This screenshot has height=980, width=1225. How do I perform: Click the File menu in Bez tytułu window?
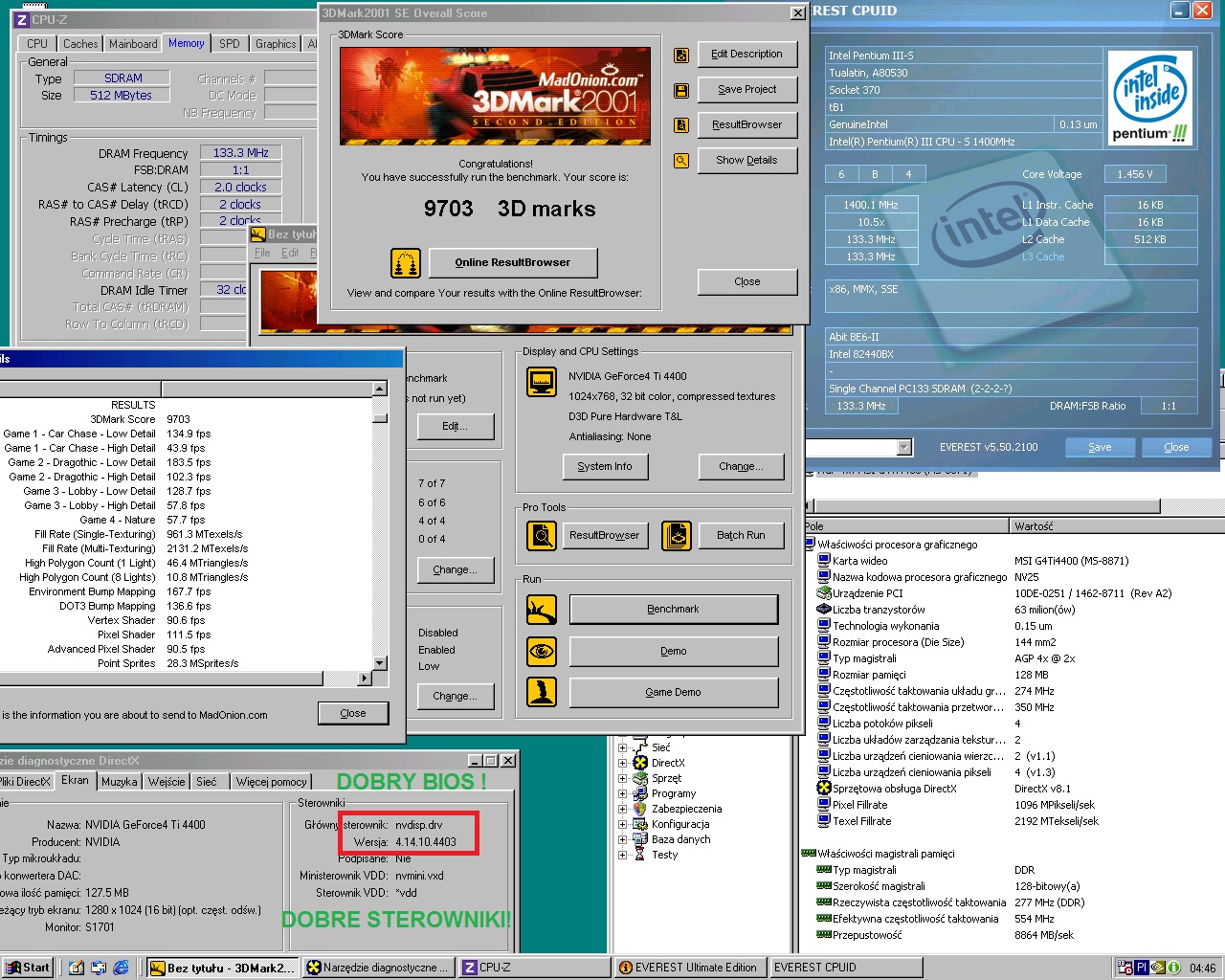coord(262,253)
